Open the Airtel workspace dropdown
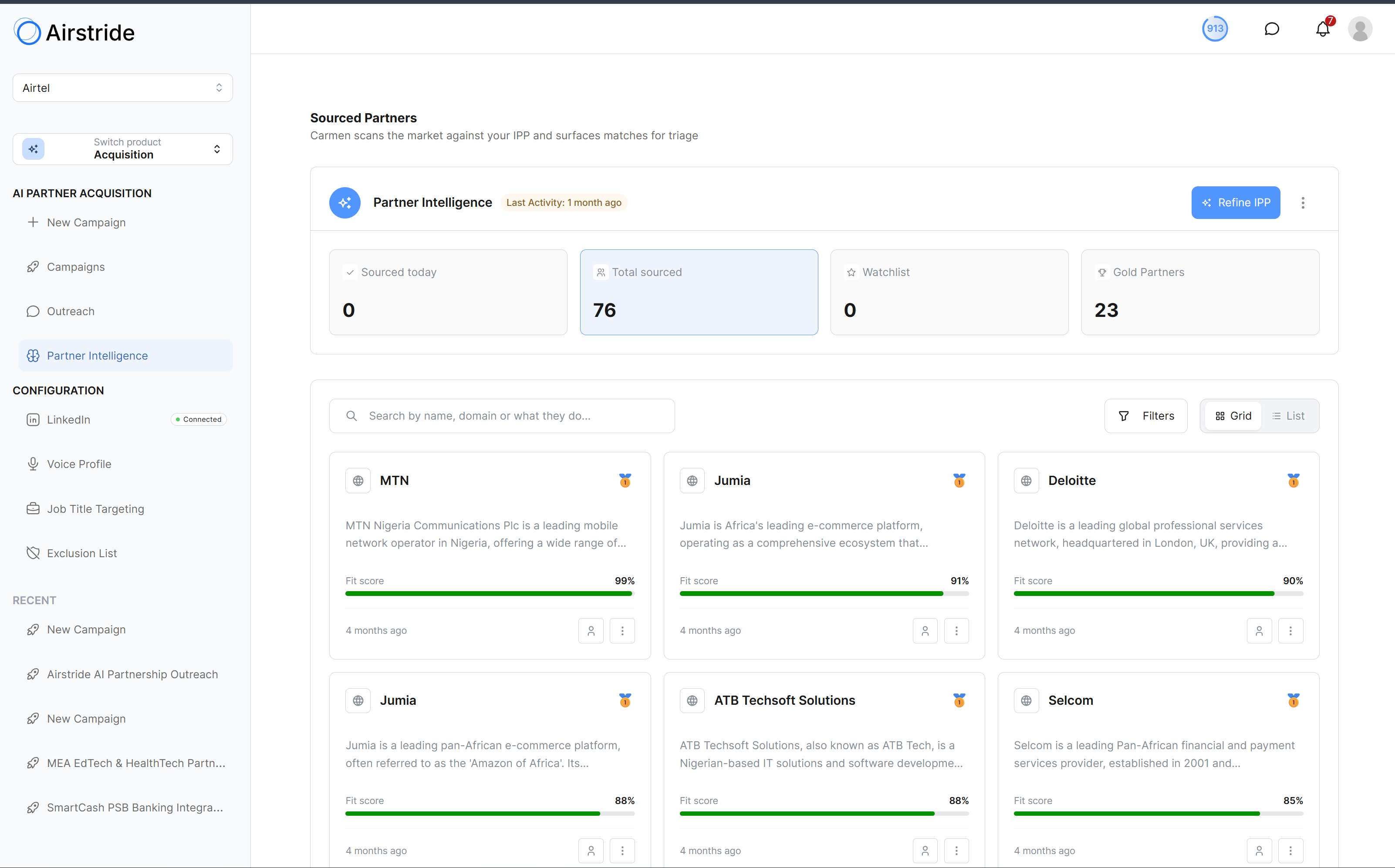This screenshot has height=868, width=1395. (122, 88)
